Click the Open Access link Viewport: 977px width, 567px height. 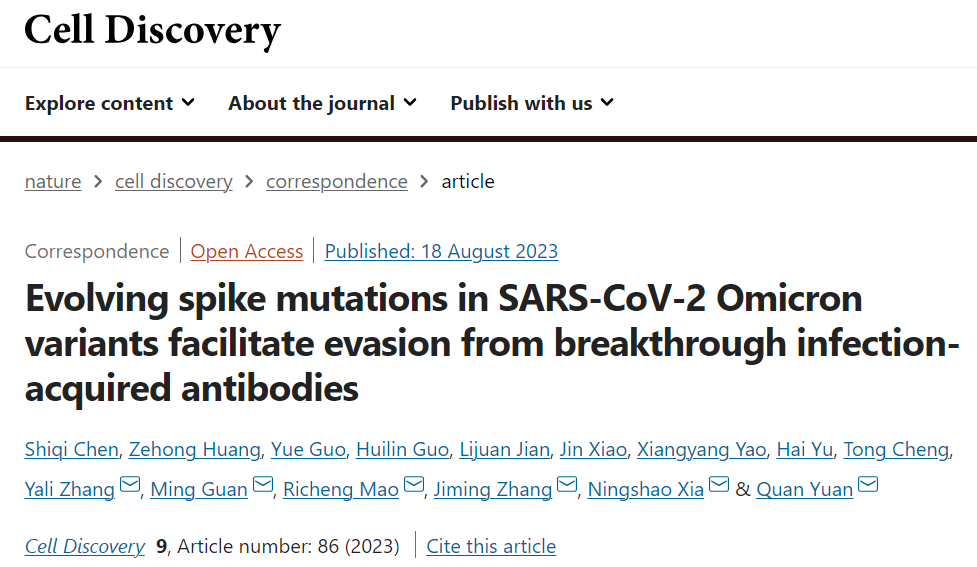pos(247,251)
